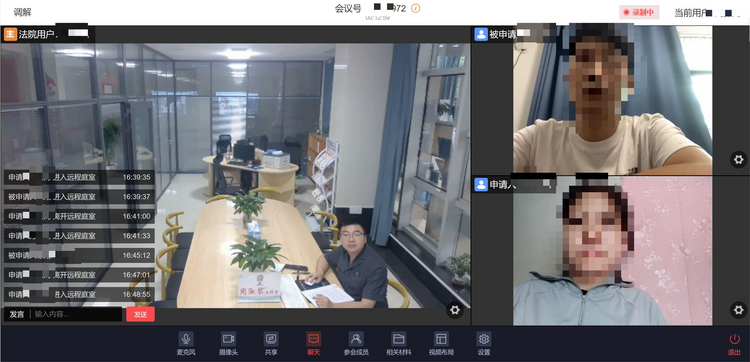The image size is (750, 362).
Task: Click the 会议号 meeting number label
Action: [x=348, y=8]
